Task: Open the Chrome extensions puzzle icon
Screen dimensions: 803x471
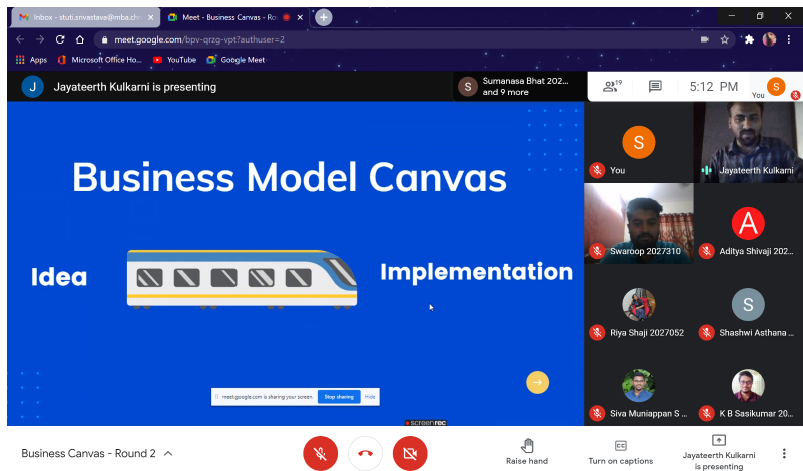Action: tap(748, 39)
